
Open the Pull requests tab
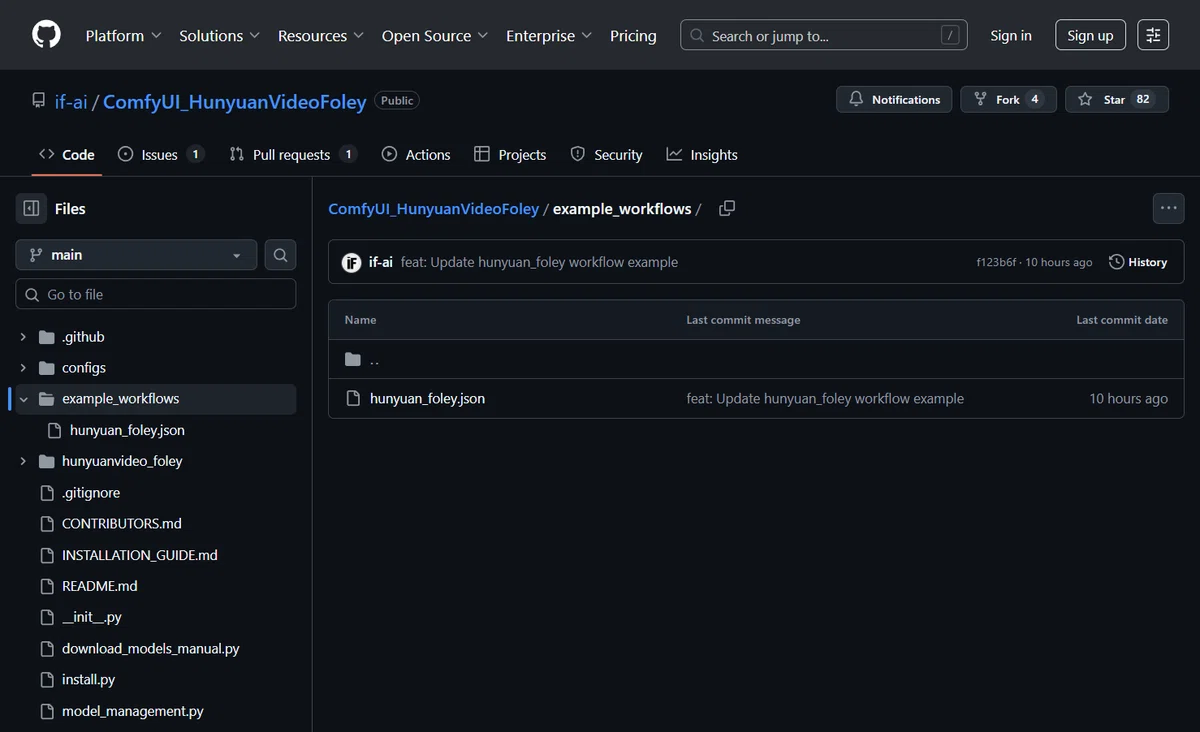click(292, 154)
